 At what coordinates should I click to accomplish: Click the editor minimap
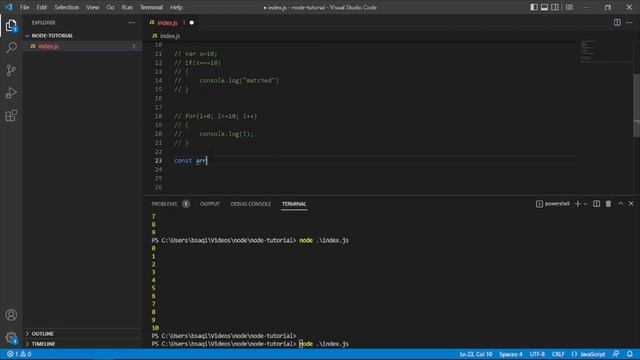click(607, 51)
